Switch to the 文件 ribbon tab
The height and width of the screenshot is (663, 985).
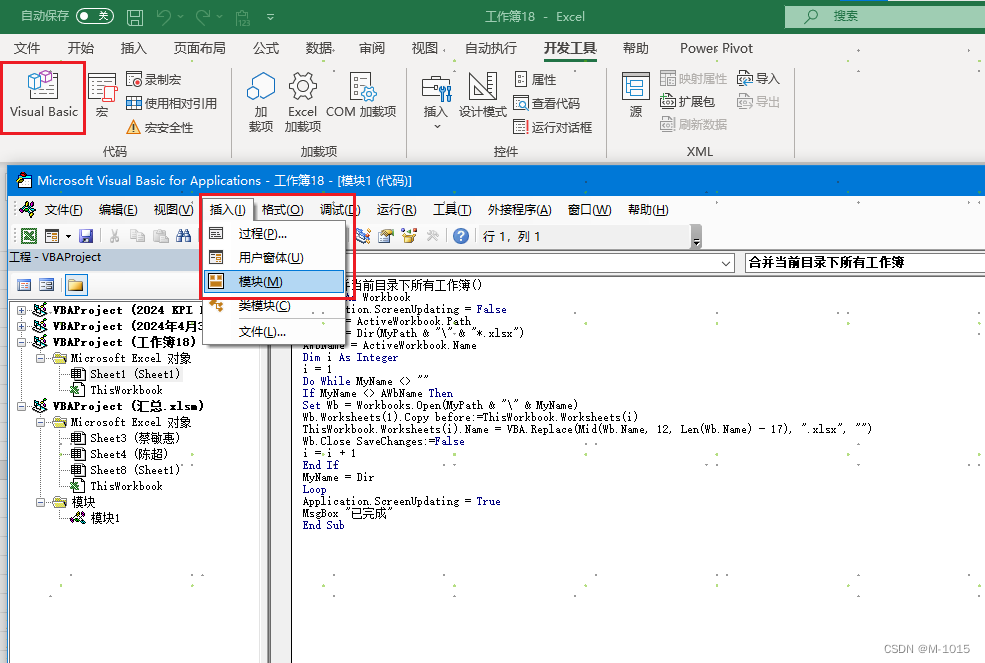(27, 48)
